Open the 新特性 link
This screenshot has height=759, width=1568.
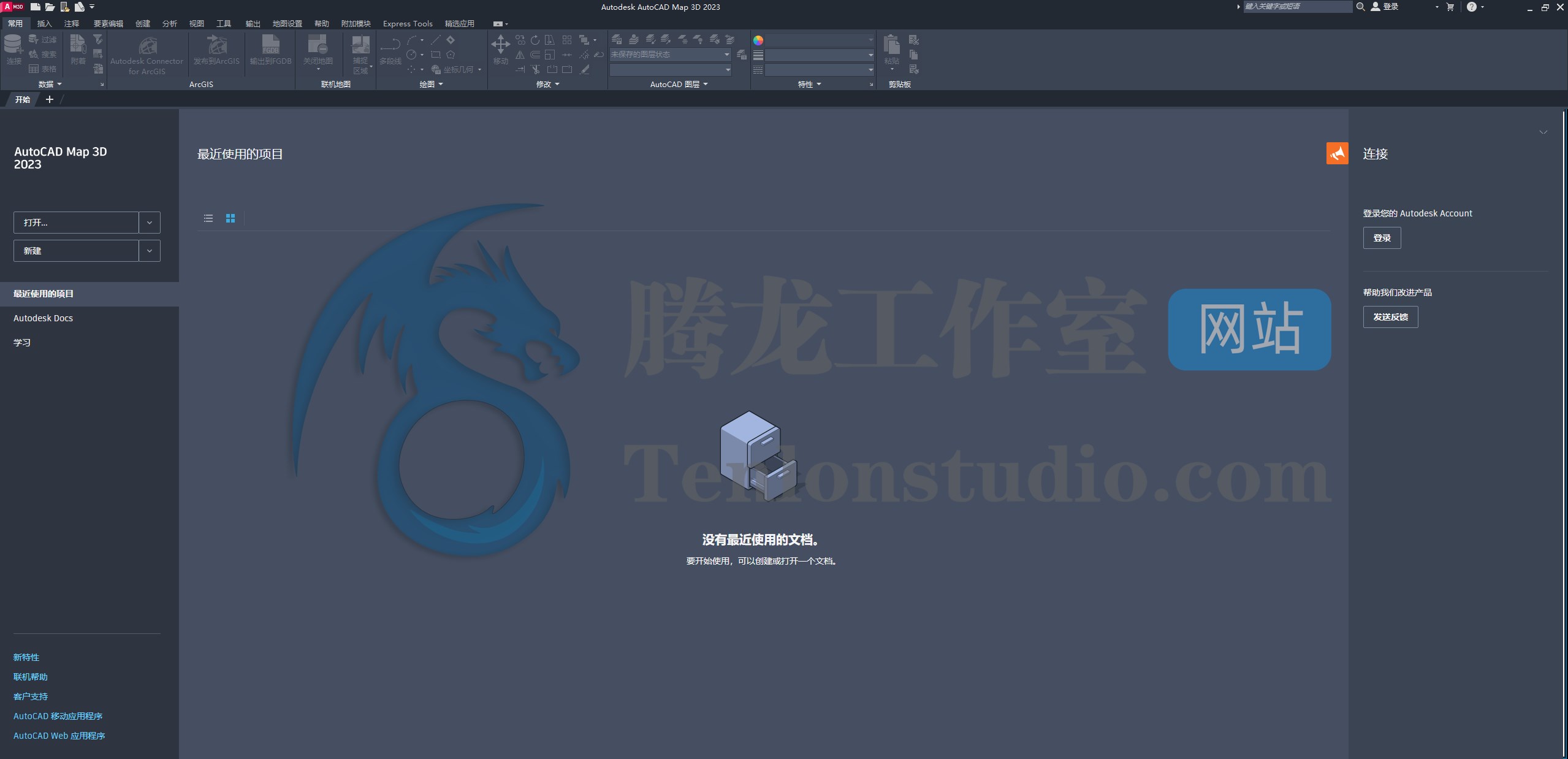(x=26, y=657)
